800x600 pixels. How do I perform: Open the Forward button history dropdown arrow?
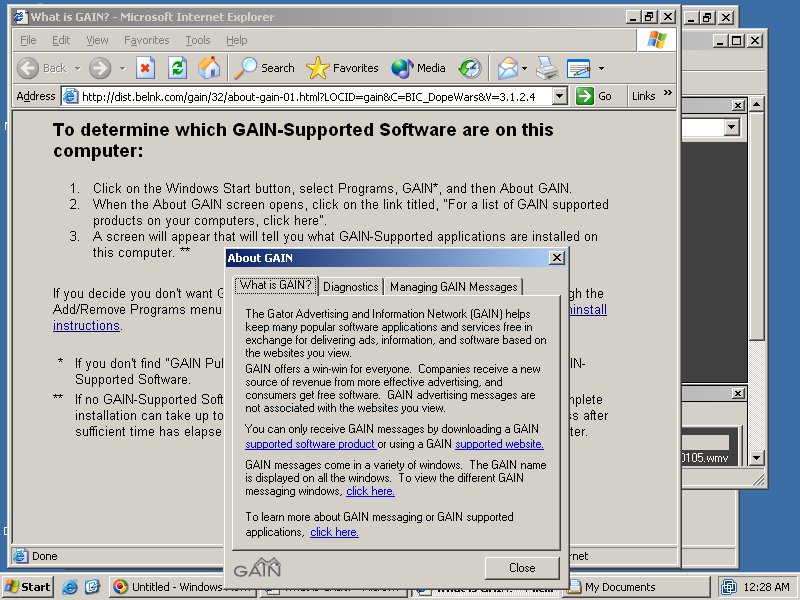point(122,68)
